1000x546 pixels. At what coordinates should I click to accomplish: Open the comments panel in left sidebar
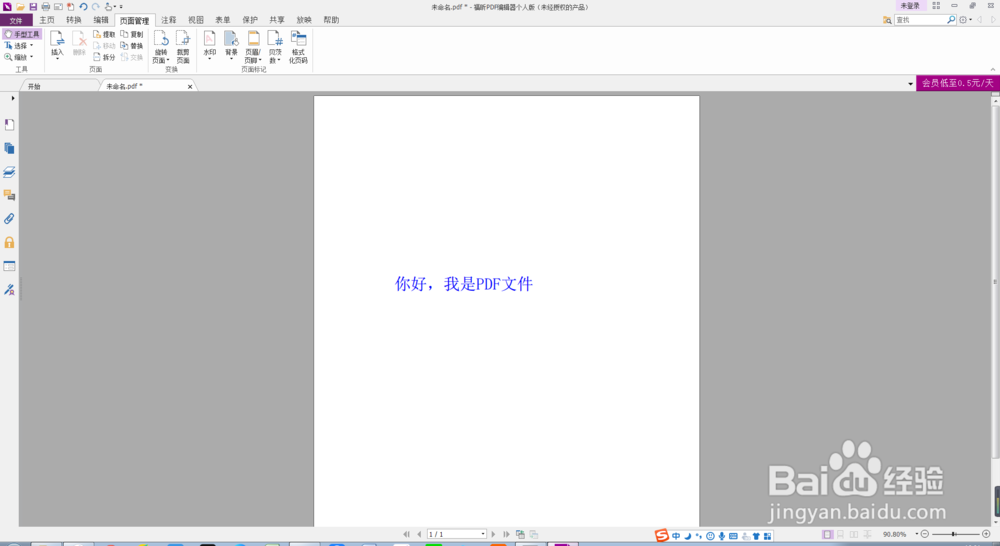coord(10,196)
